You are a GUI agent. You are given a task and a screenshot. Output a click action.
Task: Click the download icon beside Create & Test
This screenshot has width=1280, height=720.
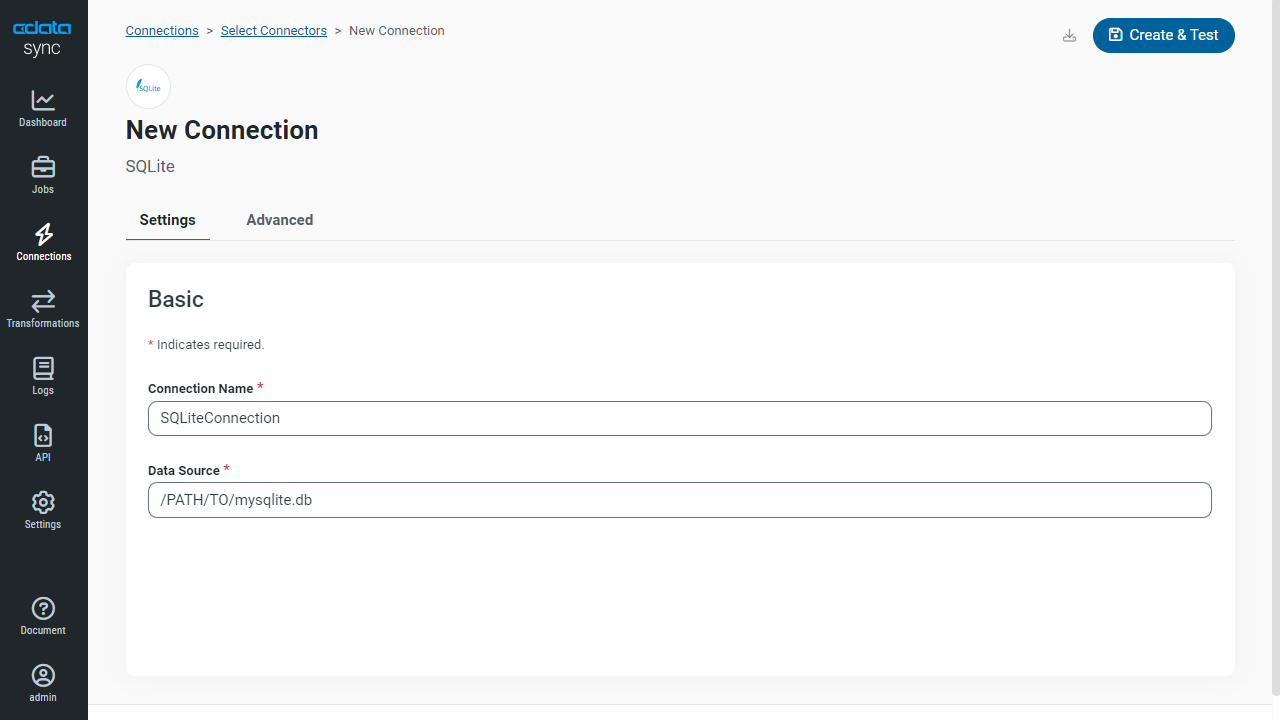coord(1069,35)
